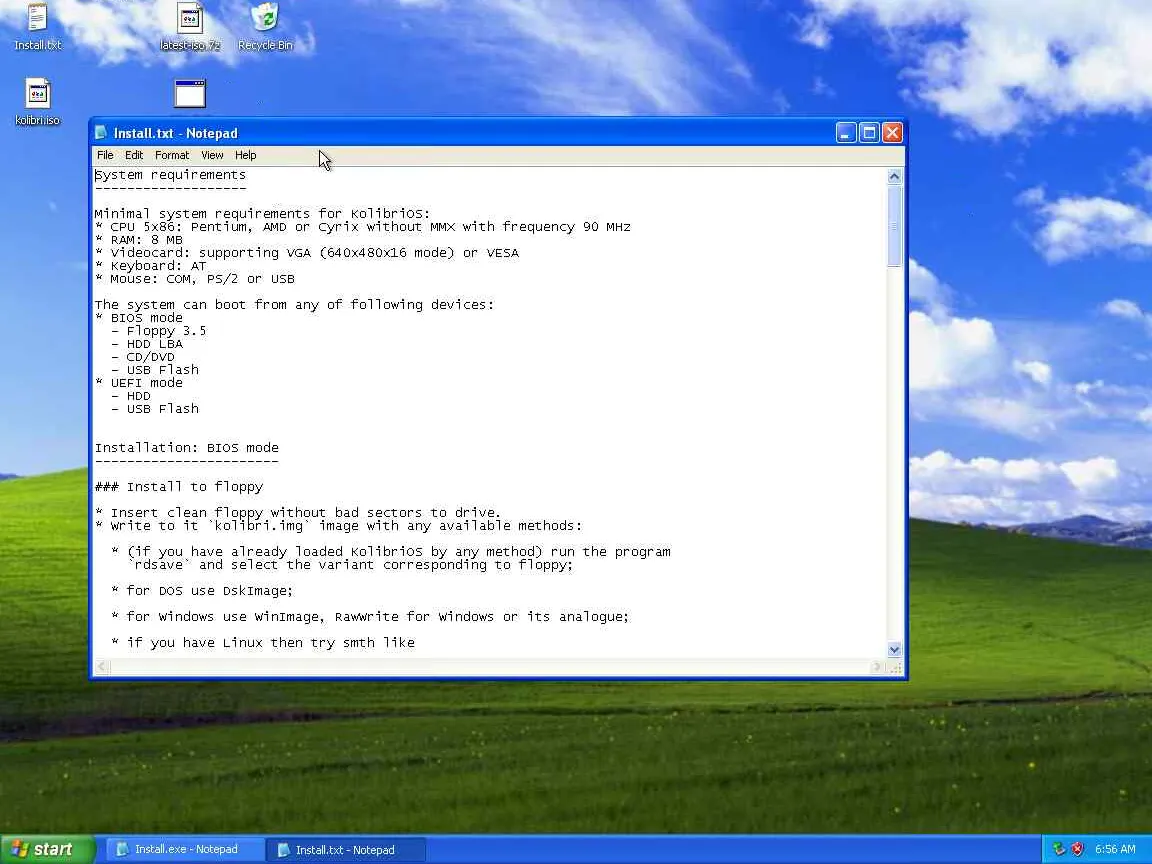Click the '### Install to floppy' line
The width and height of the screenshot is (1152, 864).
click(179, 486)
